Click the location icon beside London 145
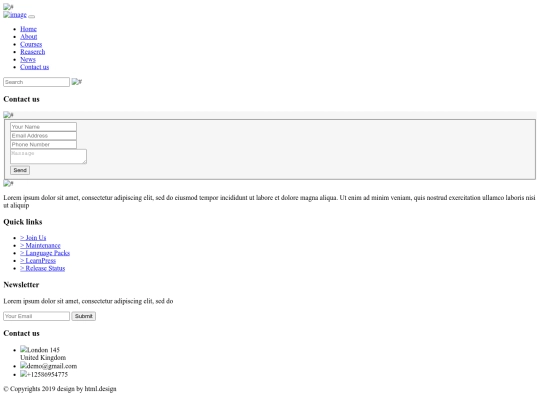 point(23,349)
